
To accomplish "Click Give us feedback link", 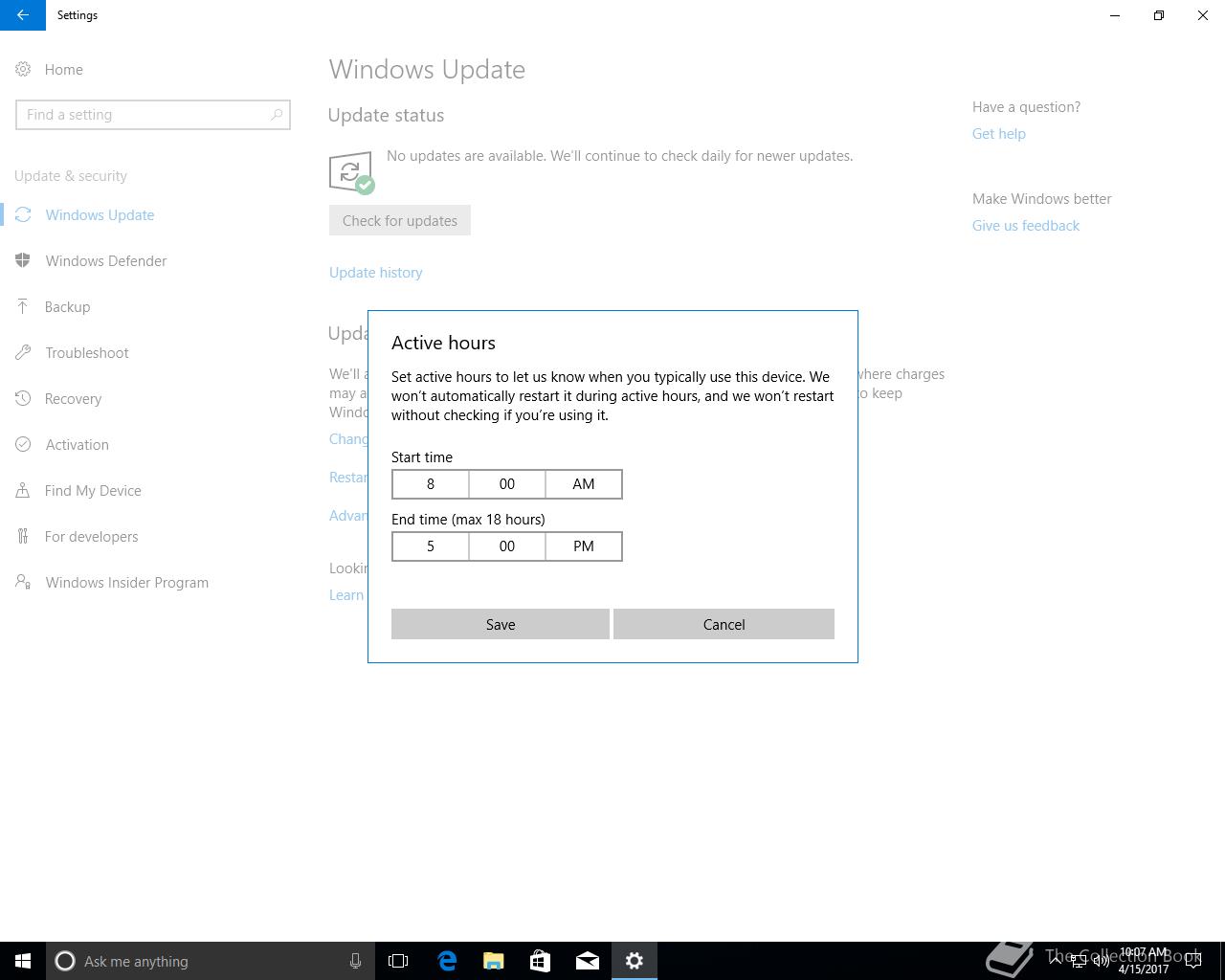I will click(x=1026, y=226).
